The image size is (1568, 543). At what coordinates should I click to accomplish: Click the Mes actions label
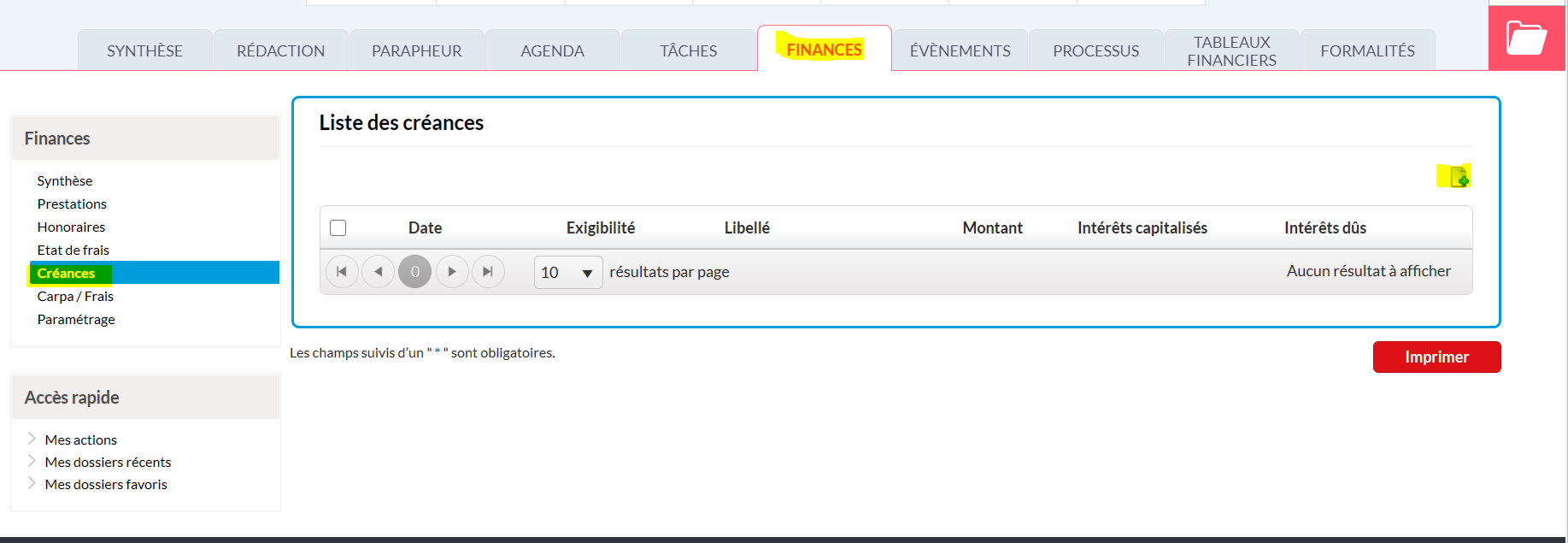click(x=81, y=440)
